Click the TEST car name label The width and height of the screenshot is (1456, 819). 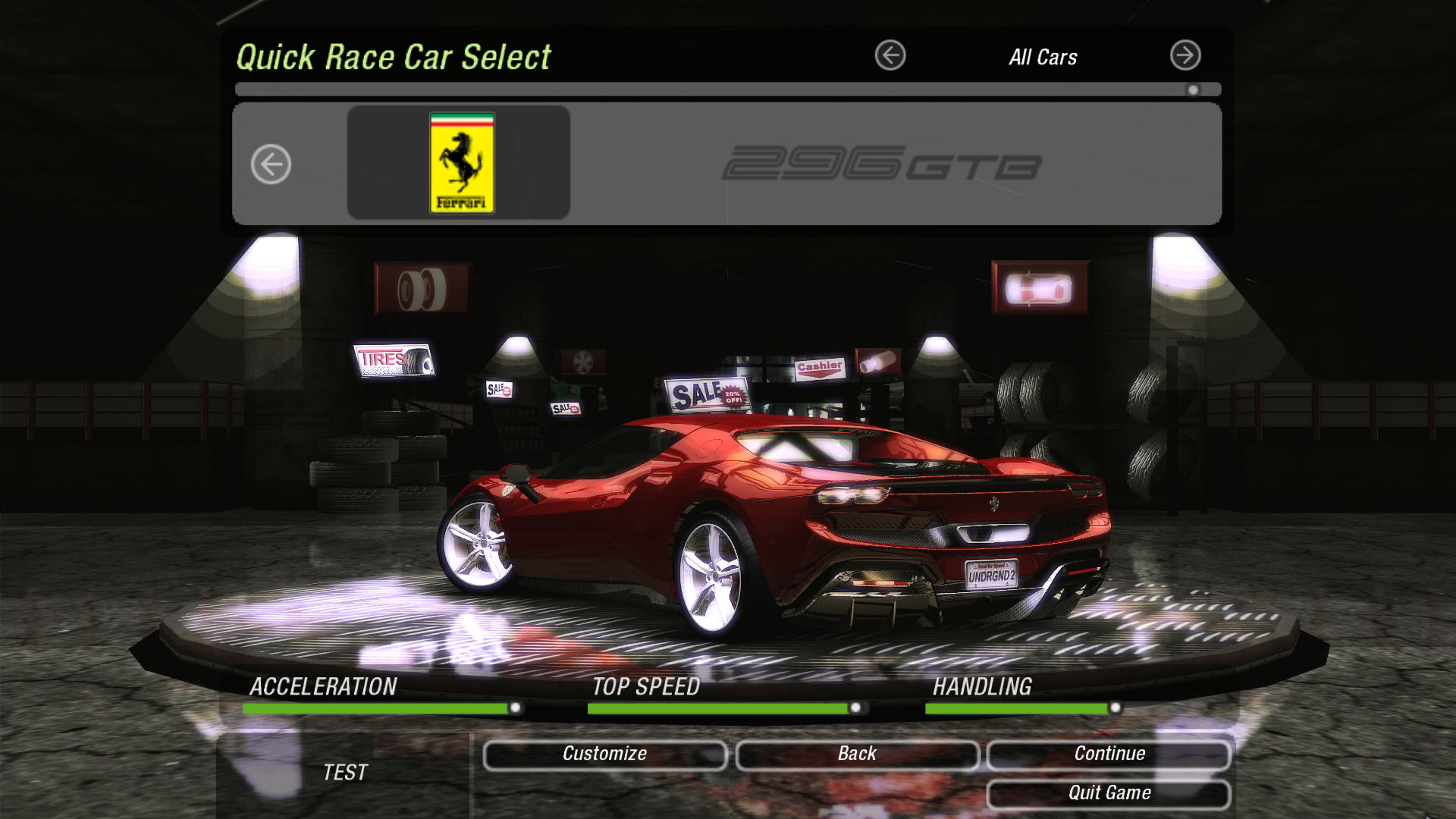pos(345,773)
